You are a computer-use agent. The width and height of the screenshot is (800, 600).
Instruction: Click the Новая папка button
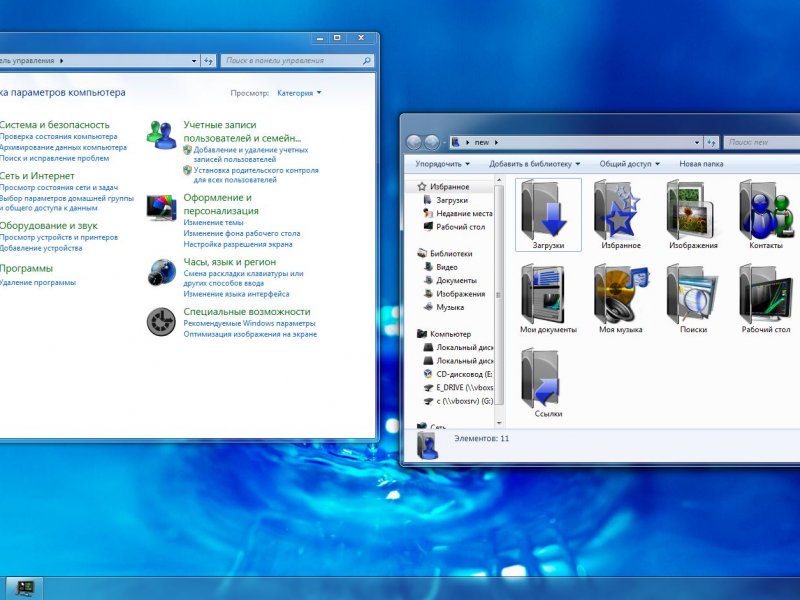click(701, 164)
